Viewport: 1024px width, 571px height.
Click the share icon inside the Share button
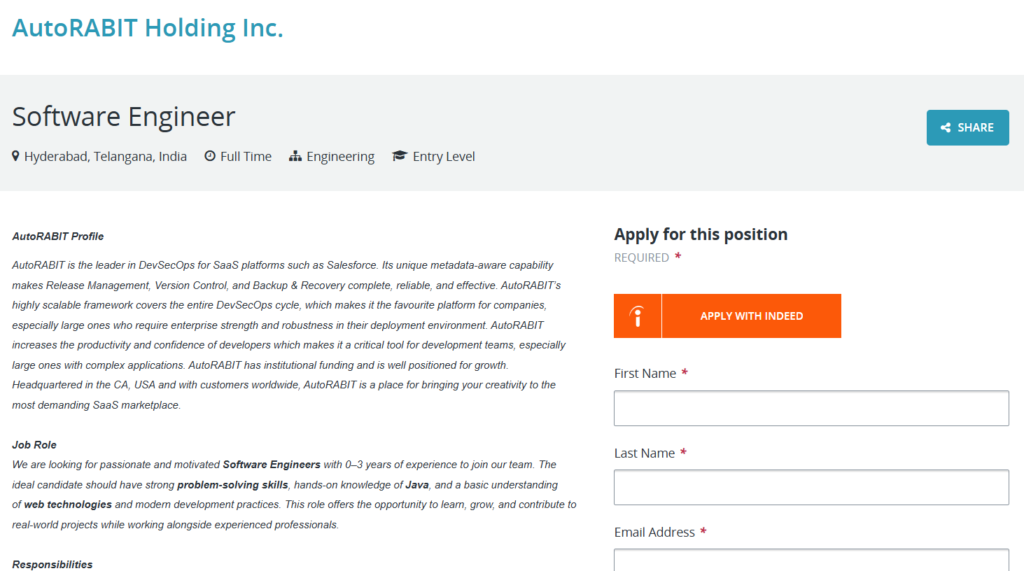coord(946,127)
